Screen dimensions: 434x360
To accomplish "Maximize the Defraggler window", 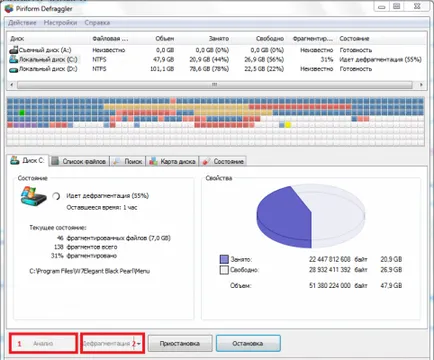I will coord(397,6).
